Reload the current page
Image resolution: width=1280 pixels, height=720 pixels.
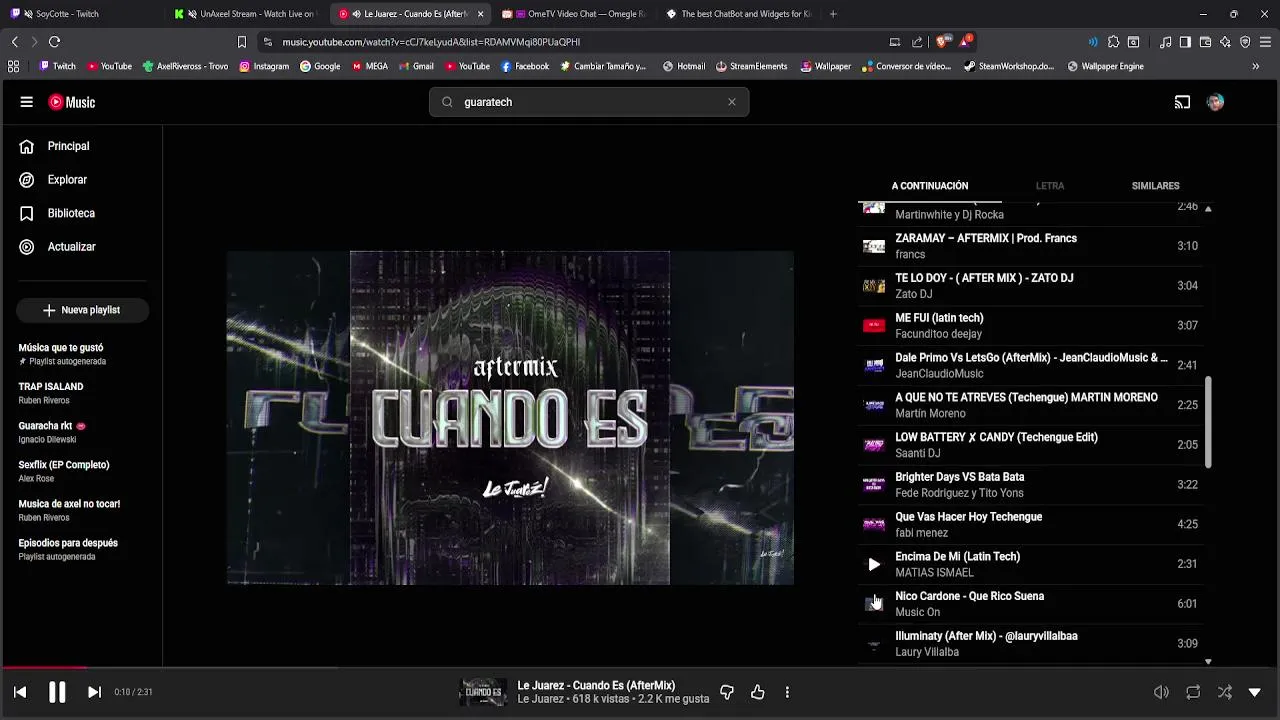point(54,42)
